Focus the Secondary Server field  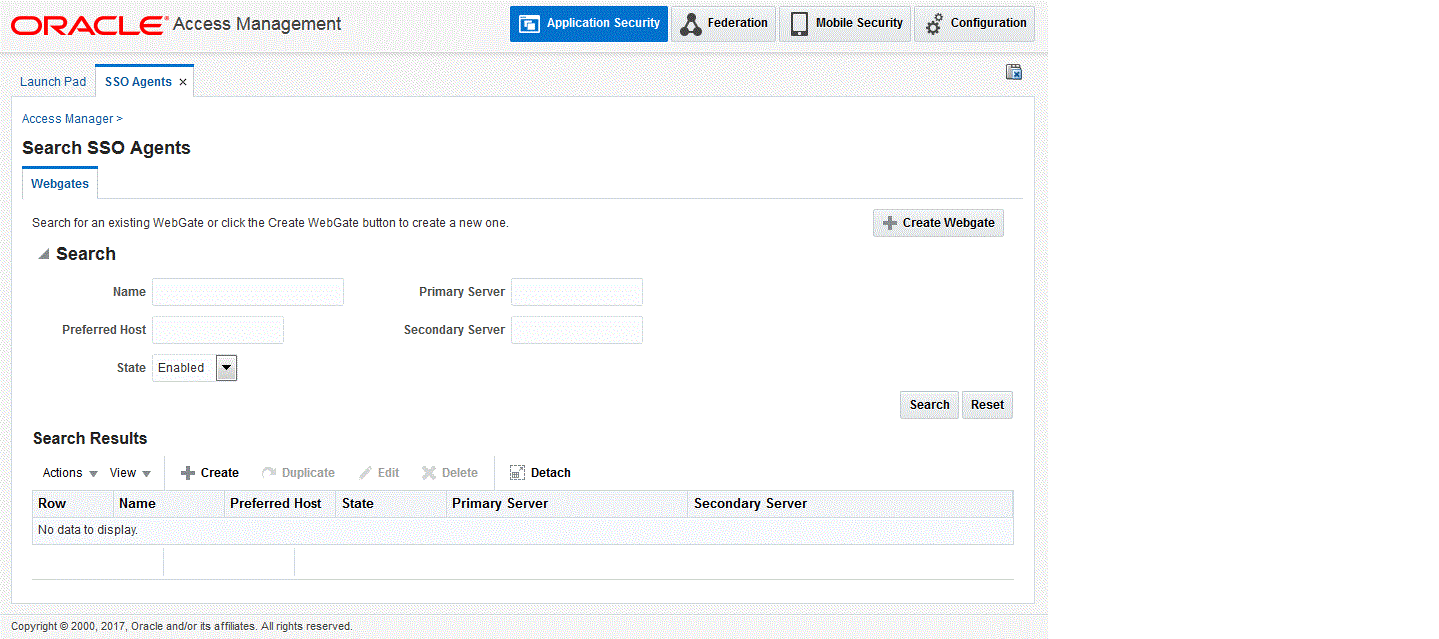coord(577,330)
